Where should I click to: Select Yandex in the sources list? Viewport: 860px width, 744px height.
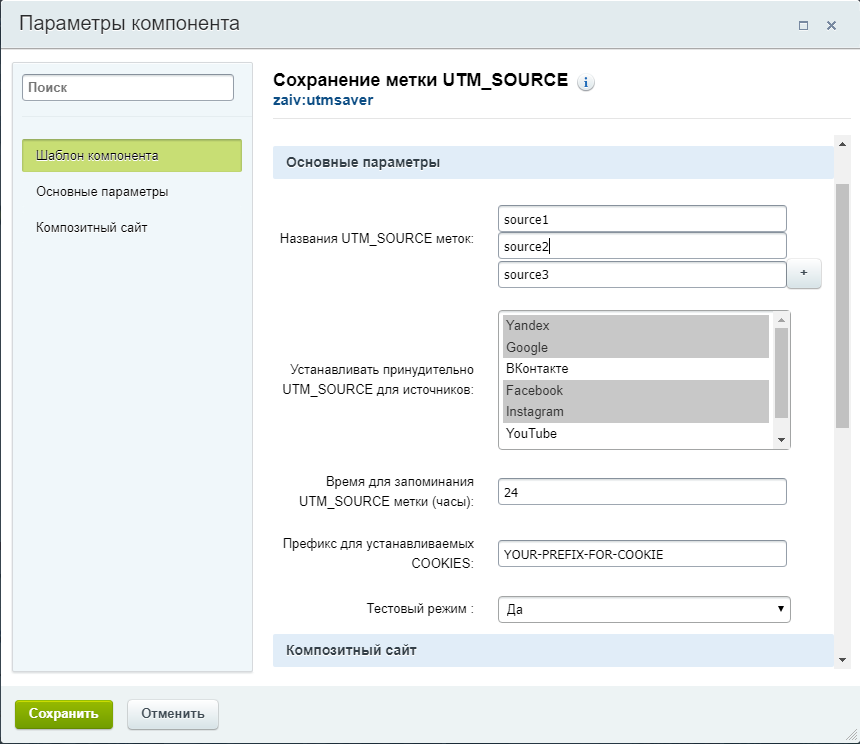click(x=635, y=326)
